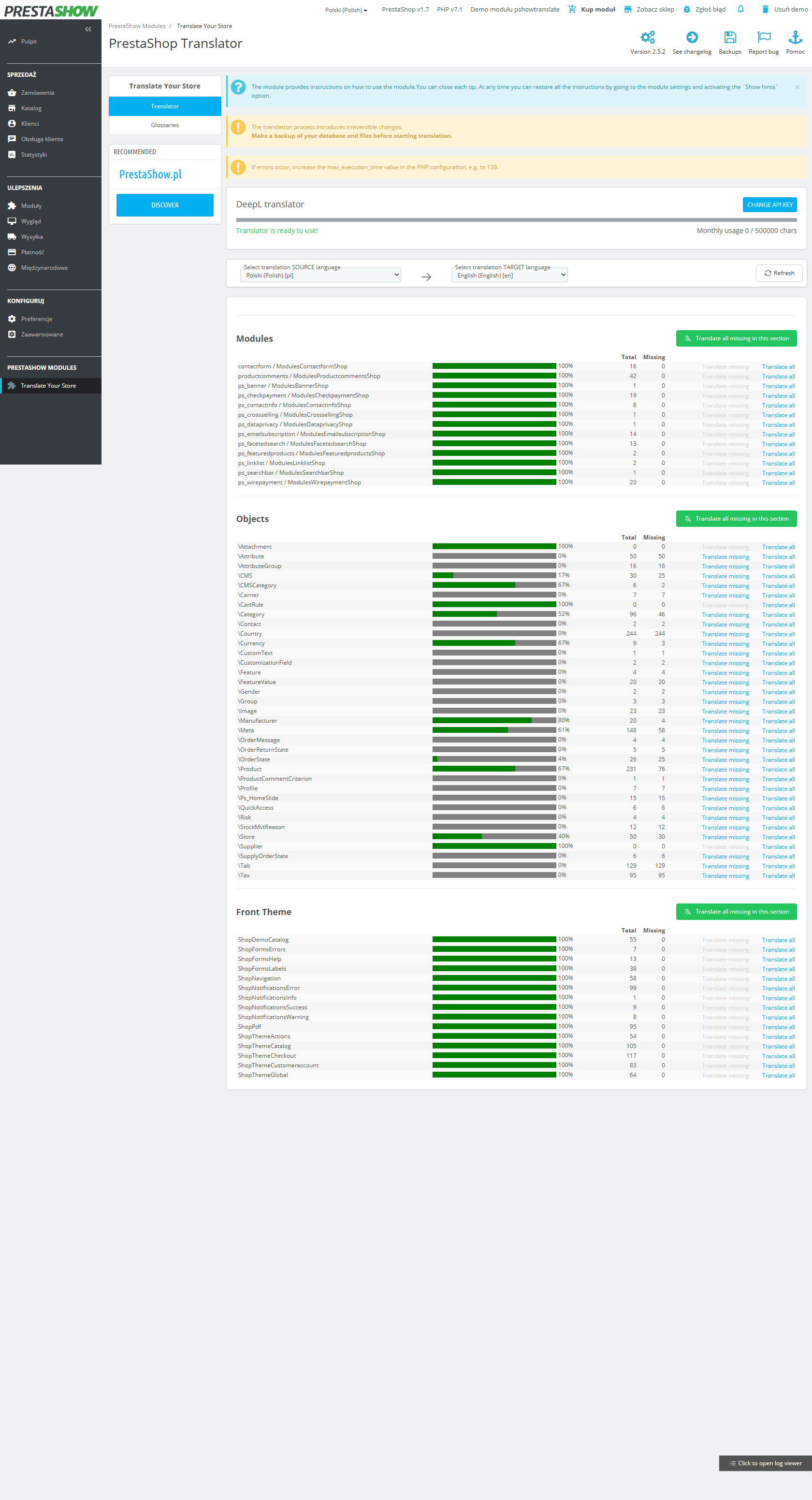Switch to the Glossaries tab

[165, 125]
